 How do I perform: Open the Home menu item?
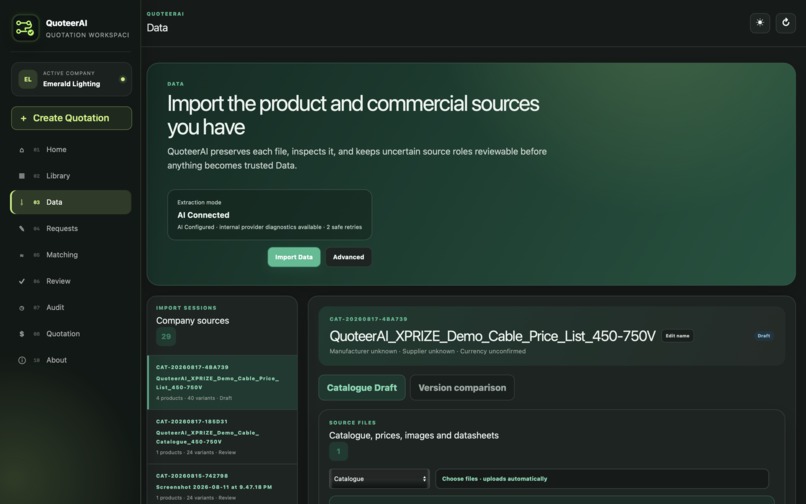point(71,150)
